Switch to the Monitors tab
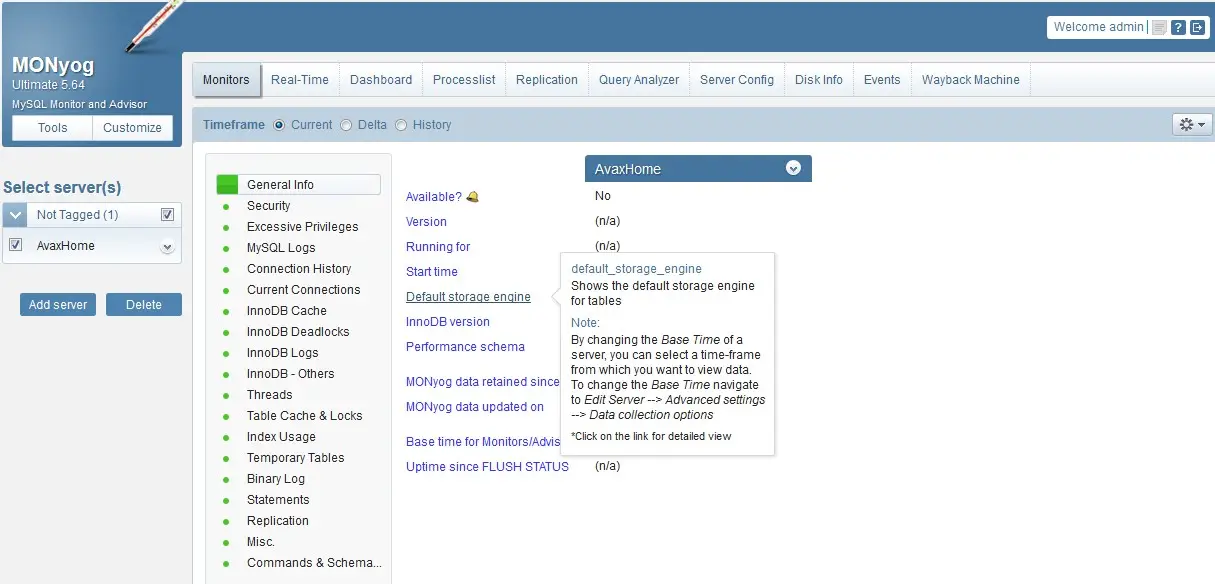 [x=226, y=80]
